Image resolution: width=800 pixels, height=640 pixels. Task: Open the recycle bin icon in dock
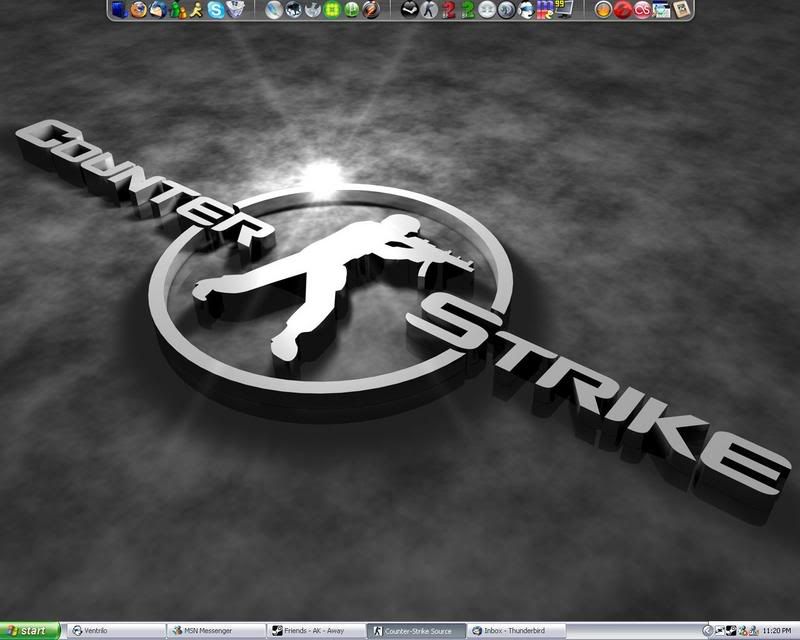tap(235, 10)
